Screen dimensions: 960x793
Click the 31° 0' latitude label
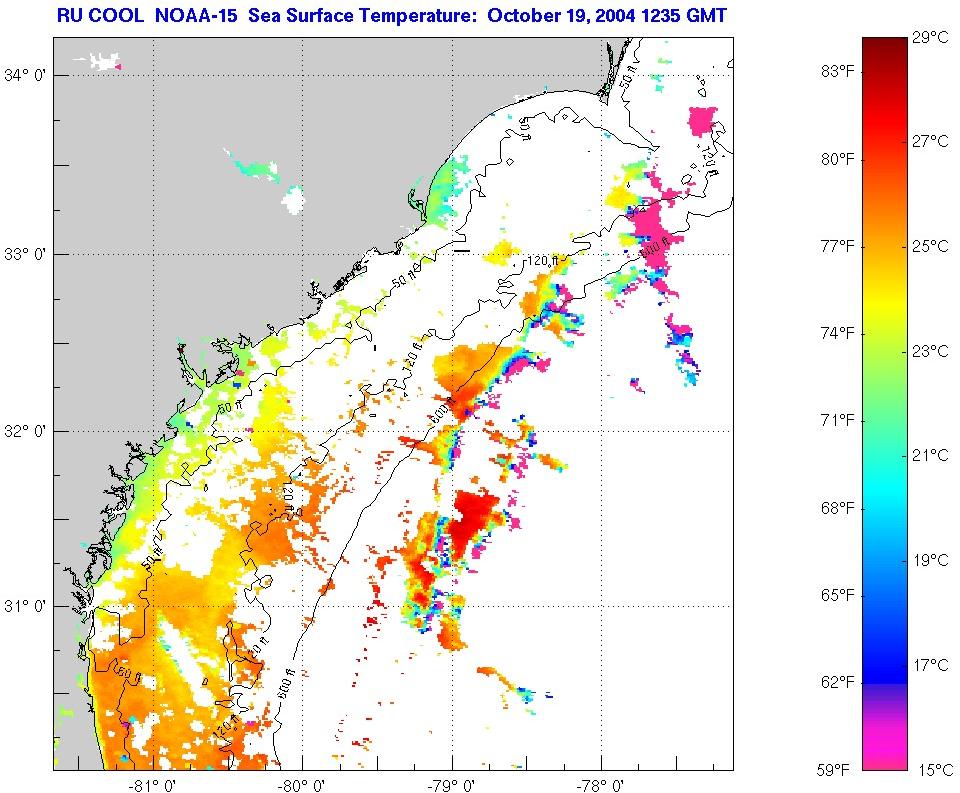point(25,606)
